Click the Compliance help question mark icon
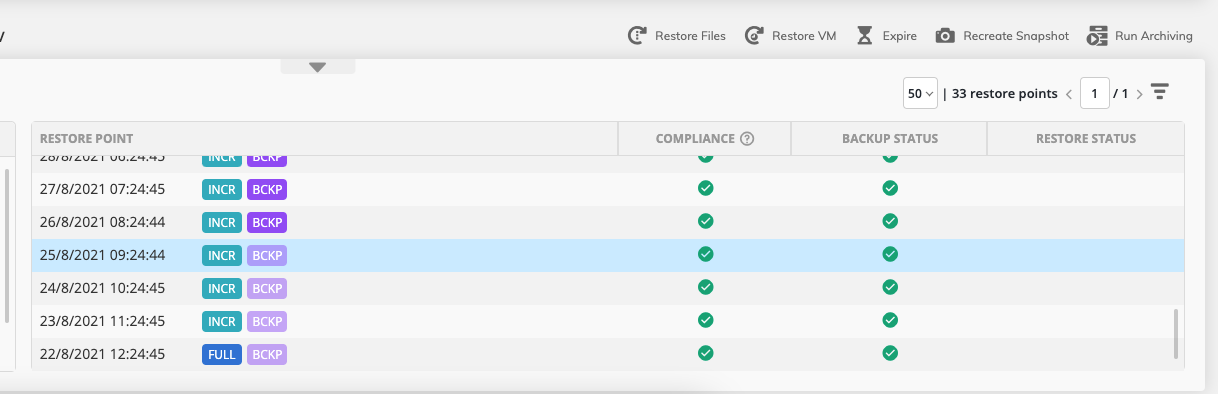Screen dimensions: 1218x394 tap(746, 139)
